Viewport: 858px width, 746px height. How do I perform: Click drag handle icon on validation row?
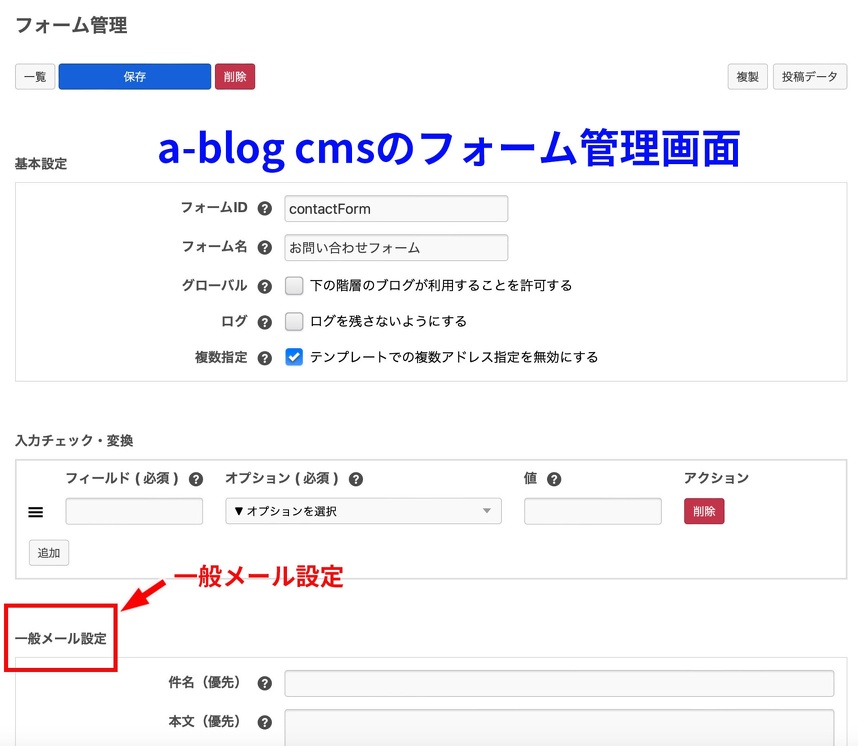point(35,512)
